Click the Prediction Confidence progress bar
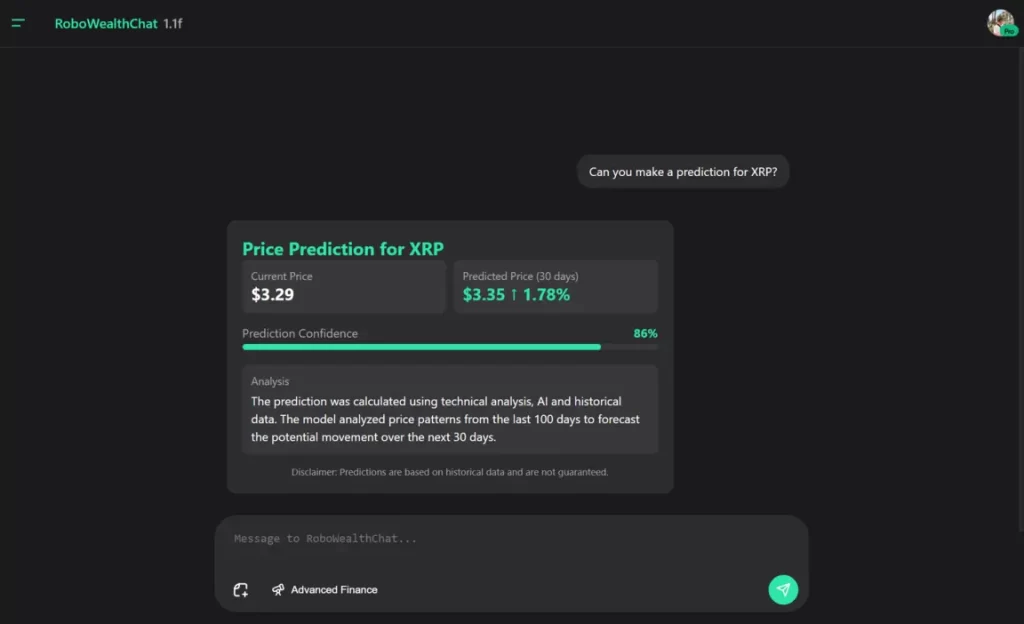1024x624 pixels. [x=449, y=347]
